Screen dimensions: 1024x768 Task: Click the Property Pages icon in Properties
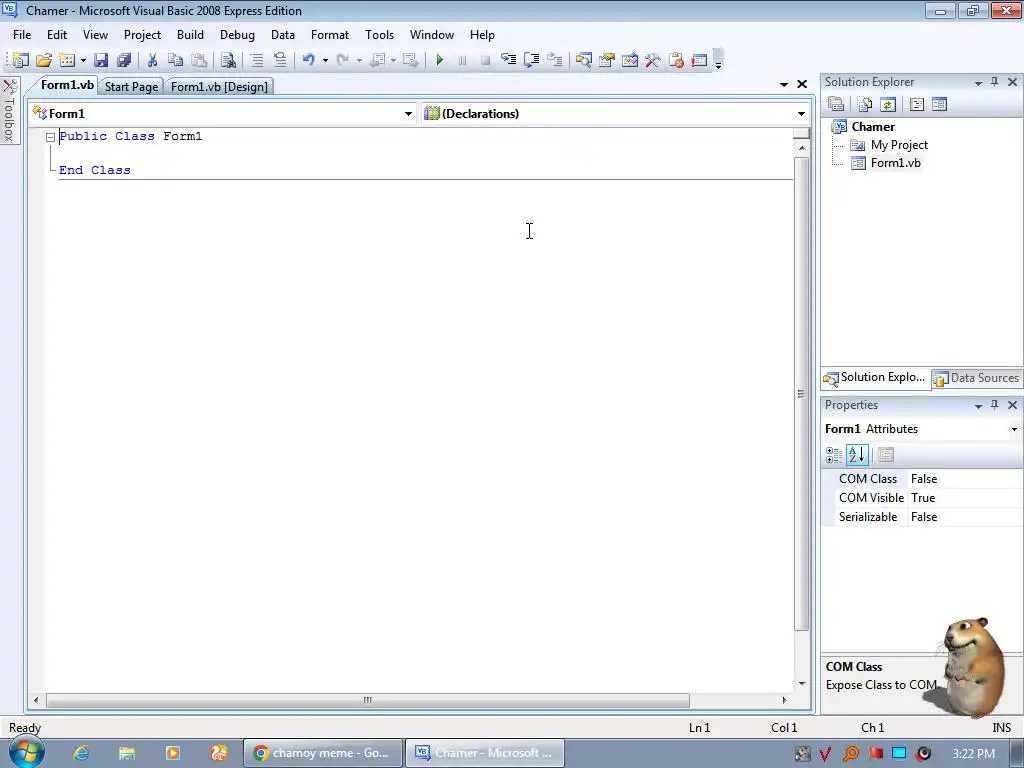(x=886, y=455)
